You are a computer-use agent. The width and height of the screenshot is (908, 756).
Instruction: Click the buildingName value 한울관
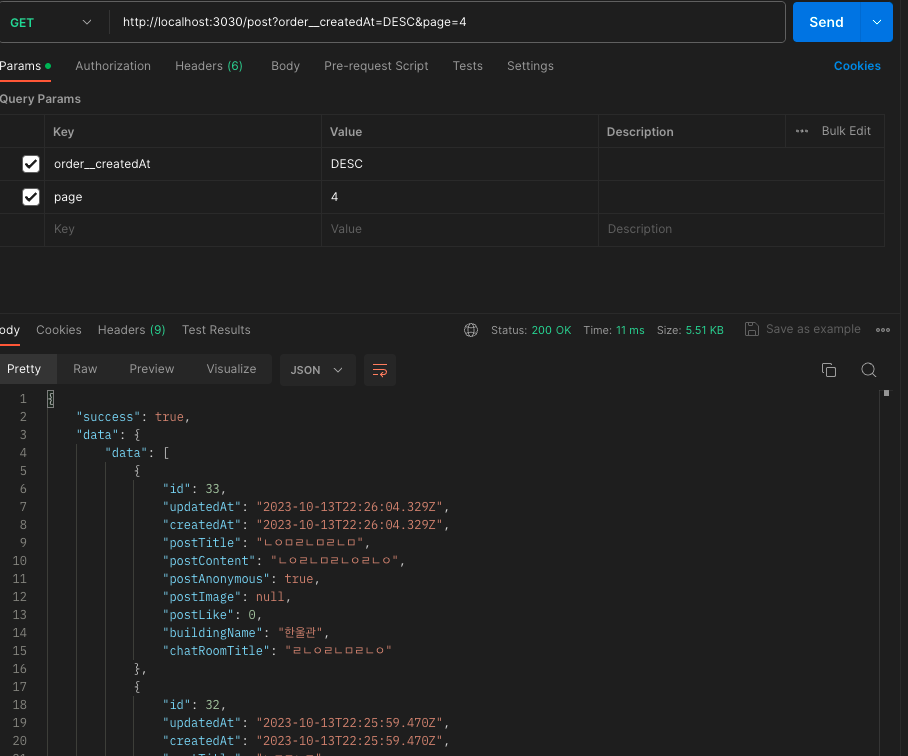coord(301,633)
